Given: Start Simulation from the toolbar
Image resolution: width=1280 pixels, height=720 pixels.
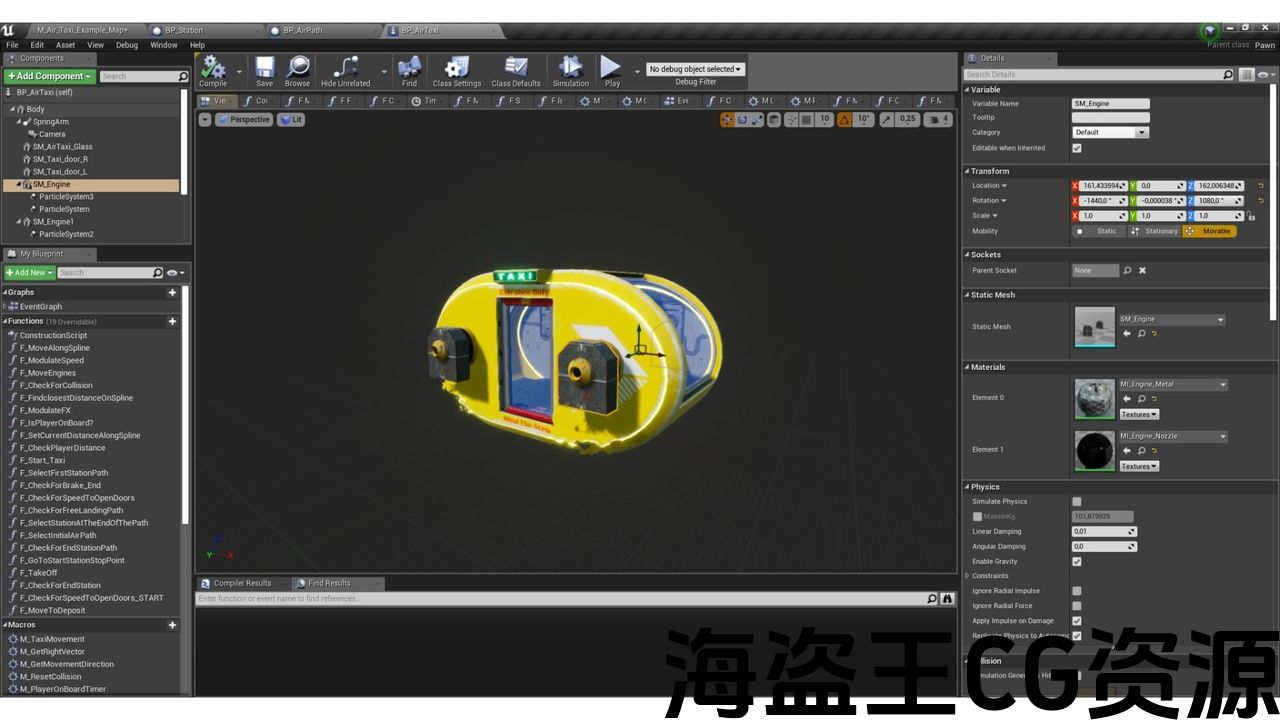Looking at the screenshot, I should click(x=570, y=70).
